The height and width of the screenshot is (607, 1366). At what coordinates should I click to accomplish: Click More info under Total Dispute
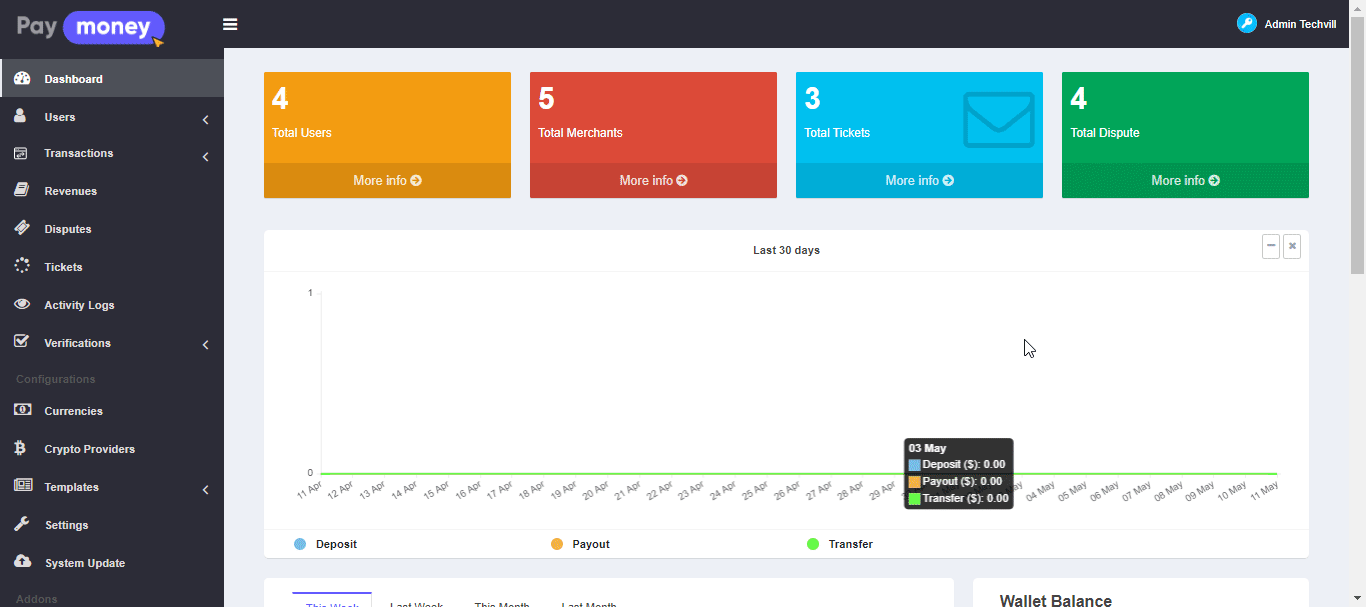click(1185, 181)
